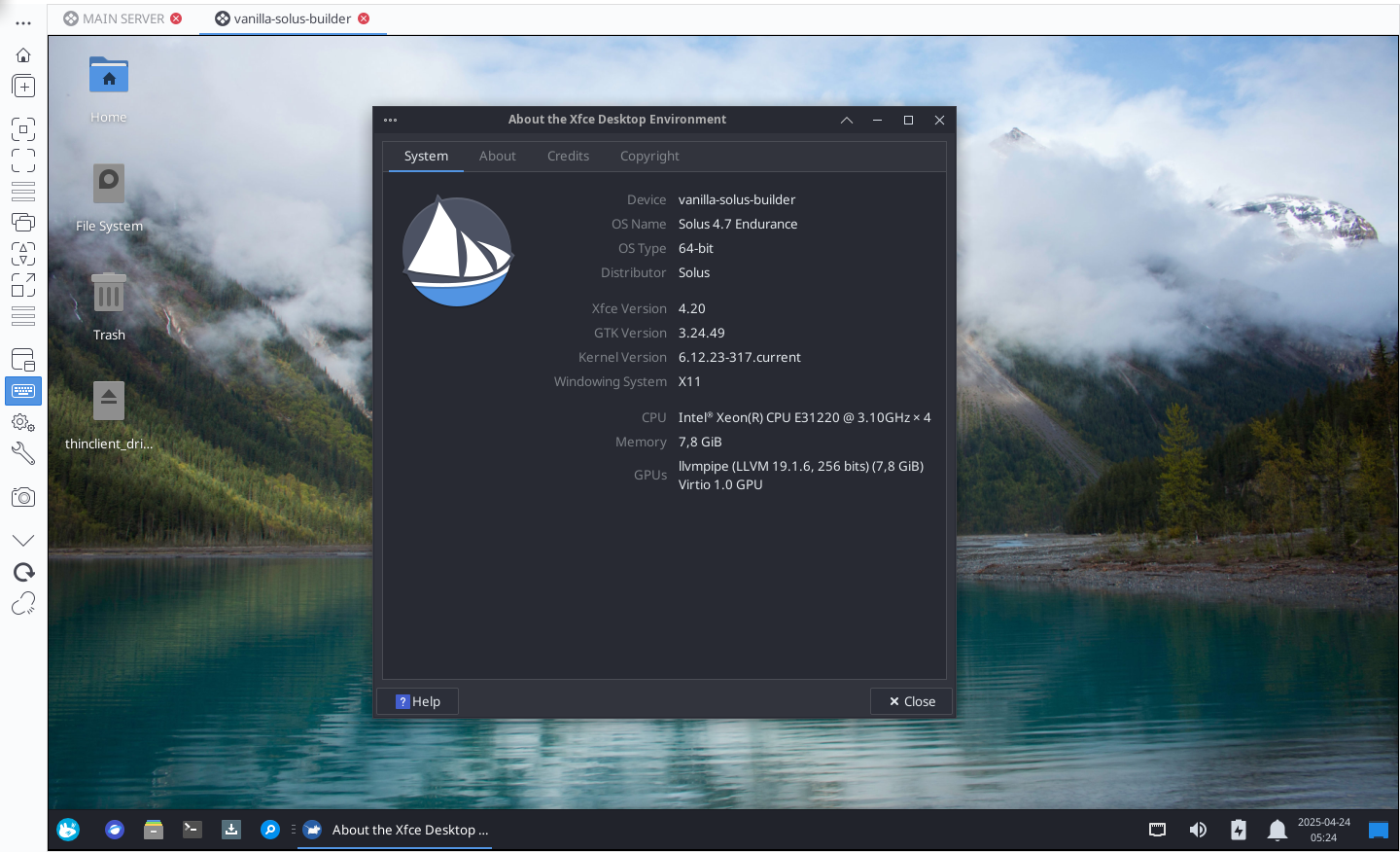1400x852 pixels.
Task: Click the GTK Version value '3.24.49'
Action: [x=702, y=333]
